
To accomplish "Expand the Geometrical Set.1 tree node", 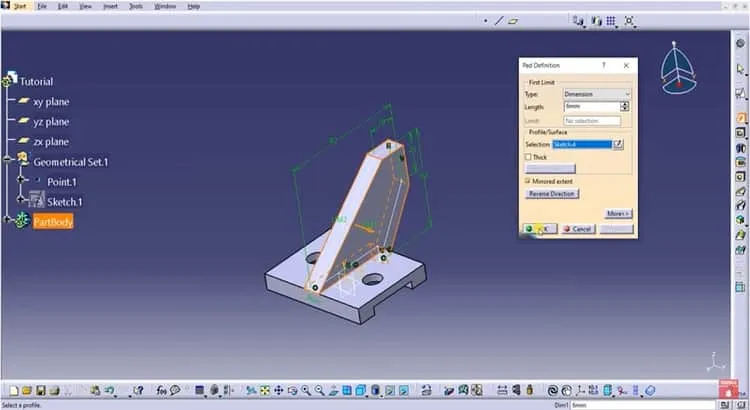I will point(7,159).
